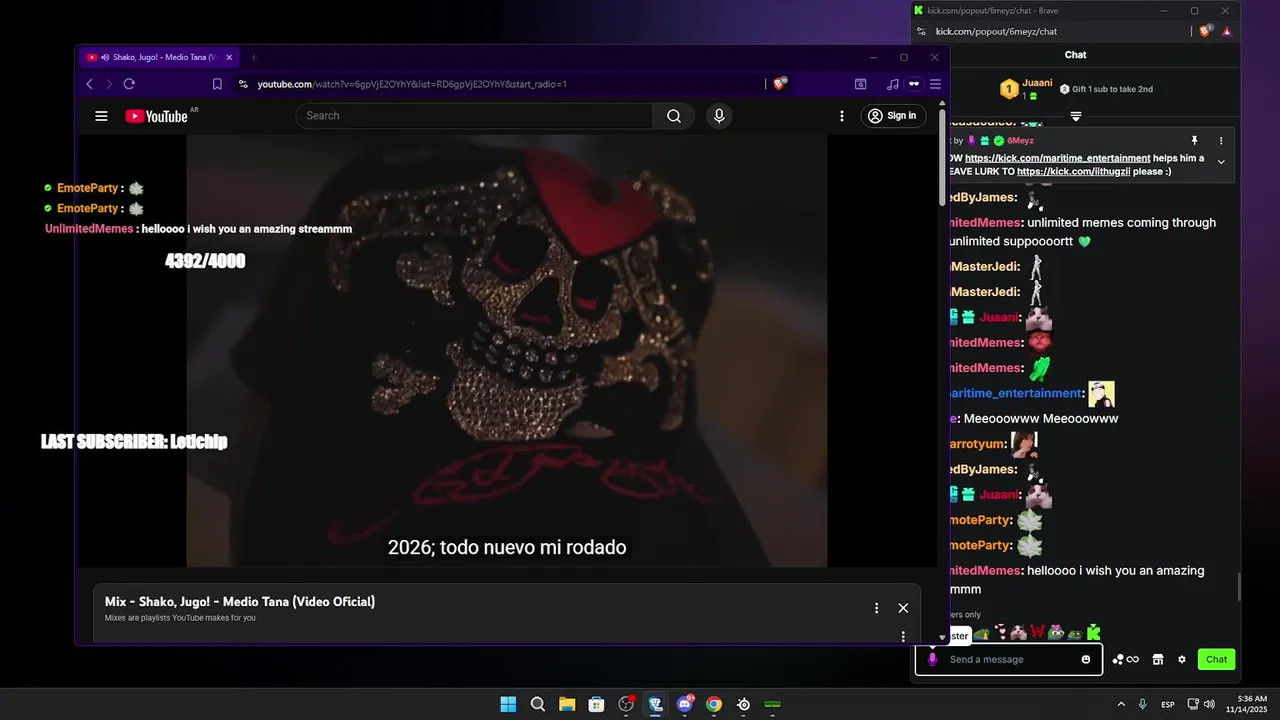Image resolution: width=1280 pixels, height=720 pixels.
Task: Open Windows taskbar search
Action: pyautogui.click(x=537, y=704)
